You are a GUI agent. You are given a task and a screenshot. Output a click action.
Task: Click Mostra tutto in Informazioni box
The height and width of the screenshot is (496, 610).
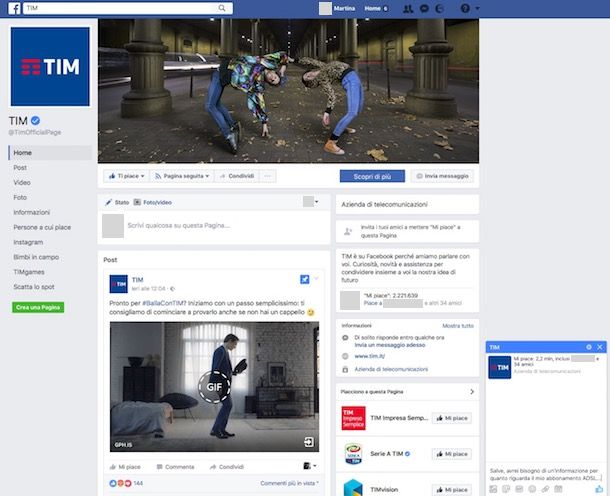[x=458, y=326]
